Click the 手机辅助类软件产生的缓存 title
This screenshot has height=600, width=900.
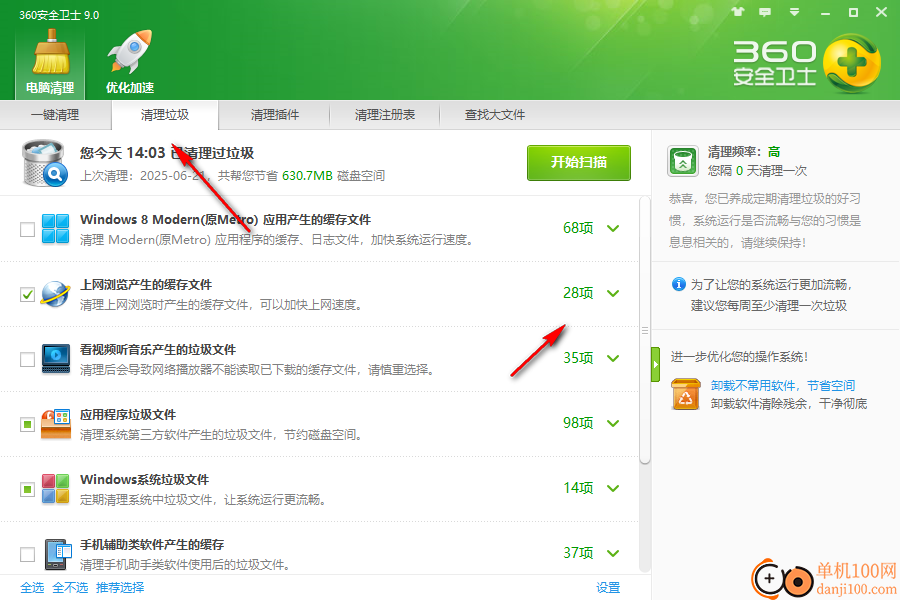pos(152,544)
